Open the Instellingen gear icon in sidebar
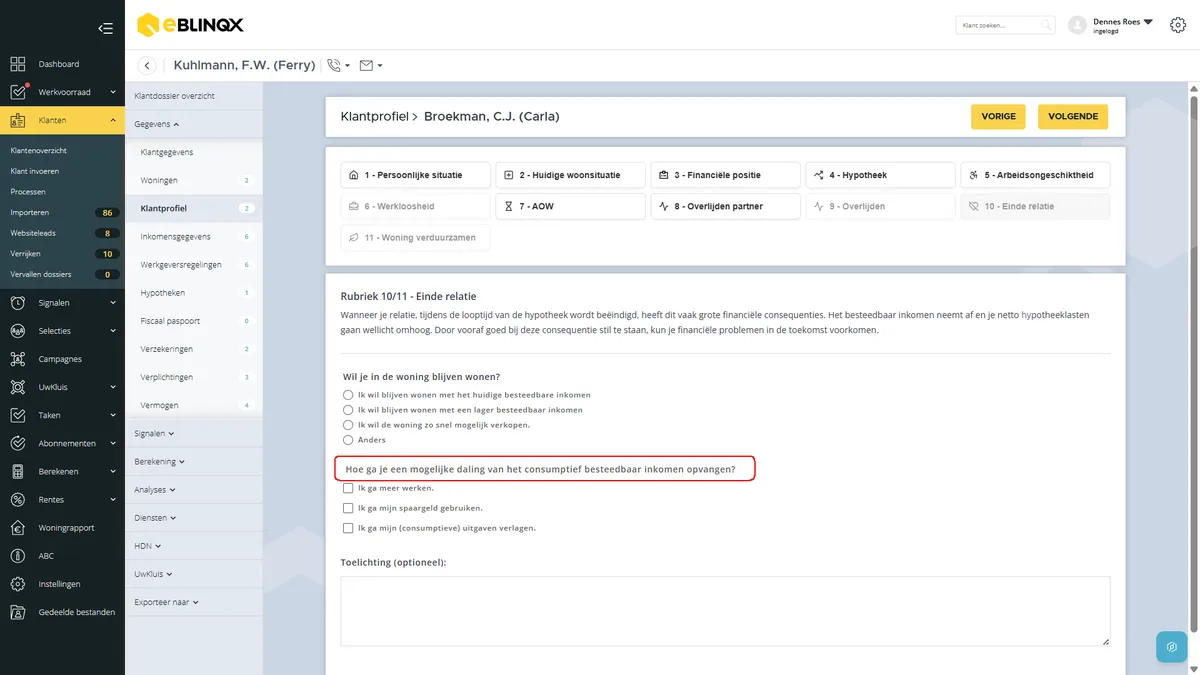The height and width of the screenshot is (675, 1200). pos(18,584)
